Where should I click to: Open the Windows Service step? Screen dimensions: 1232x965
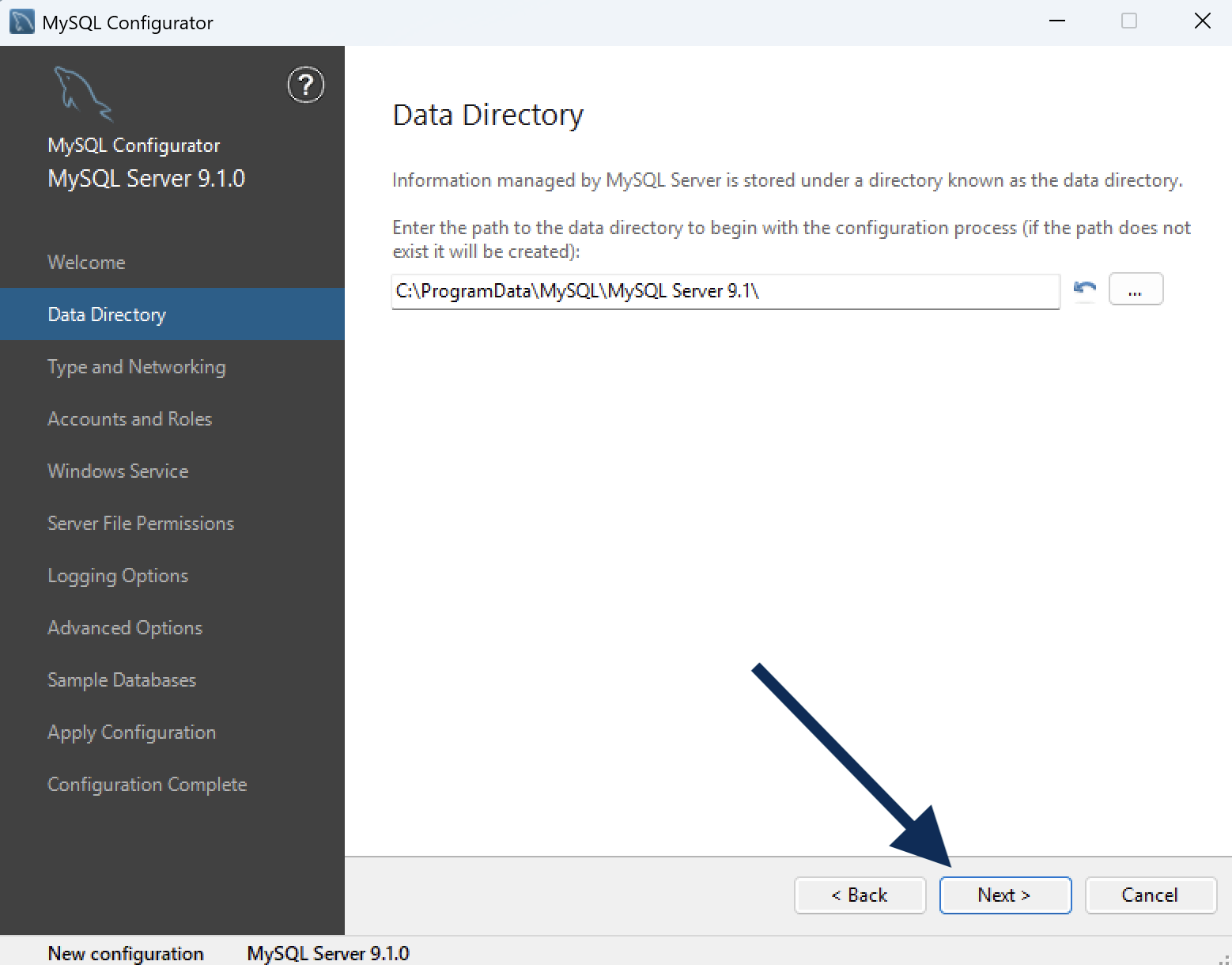118,471
